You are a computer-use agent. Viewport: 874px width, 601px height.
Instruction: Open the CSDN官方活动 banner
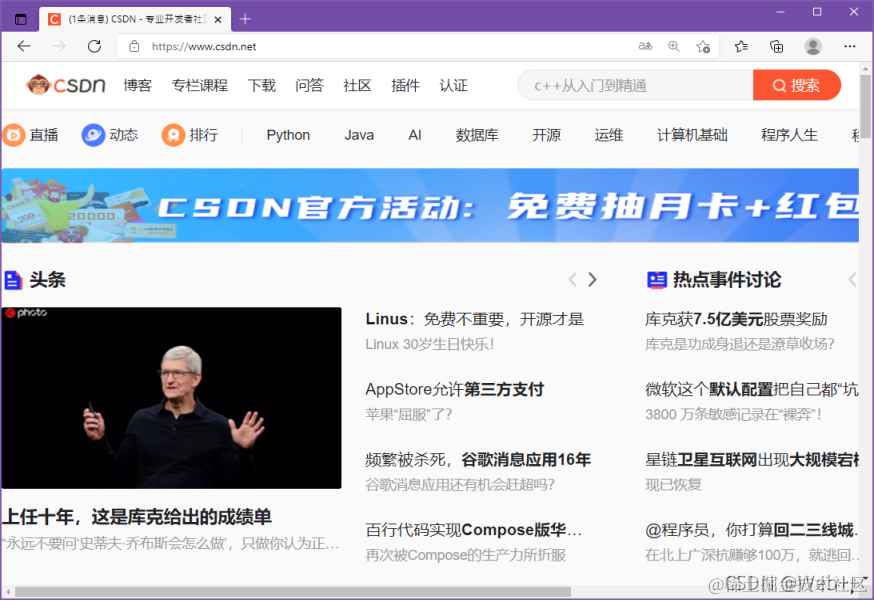coord(430,206)
